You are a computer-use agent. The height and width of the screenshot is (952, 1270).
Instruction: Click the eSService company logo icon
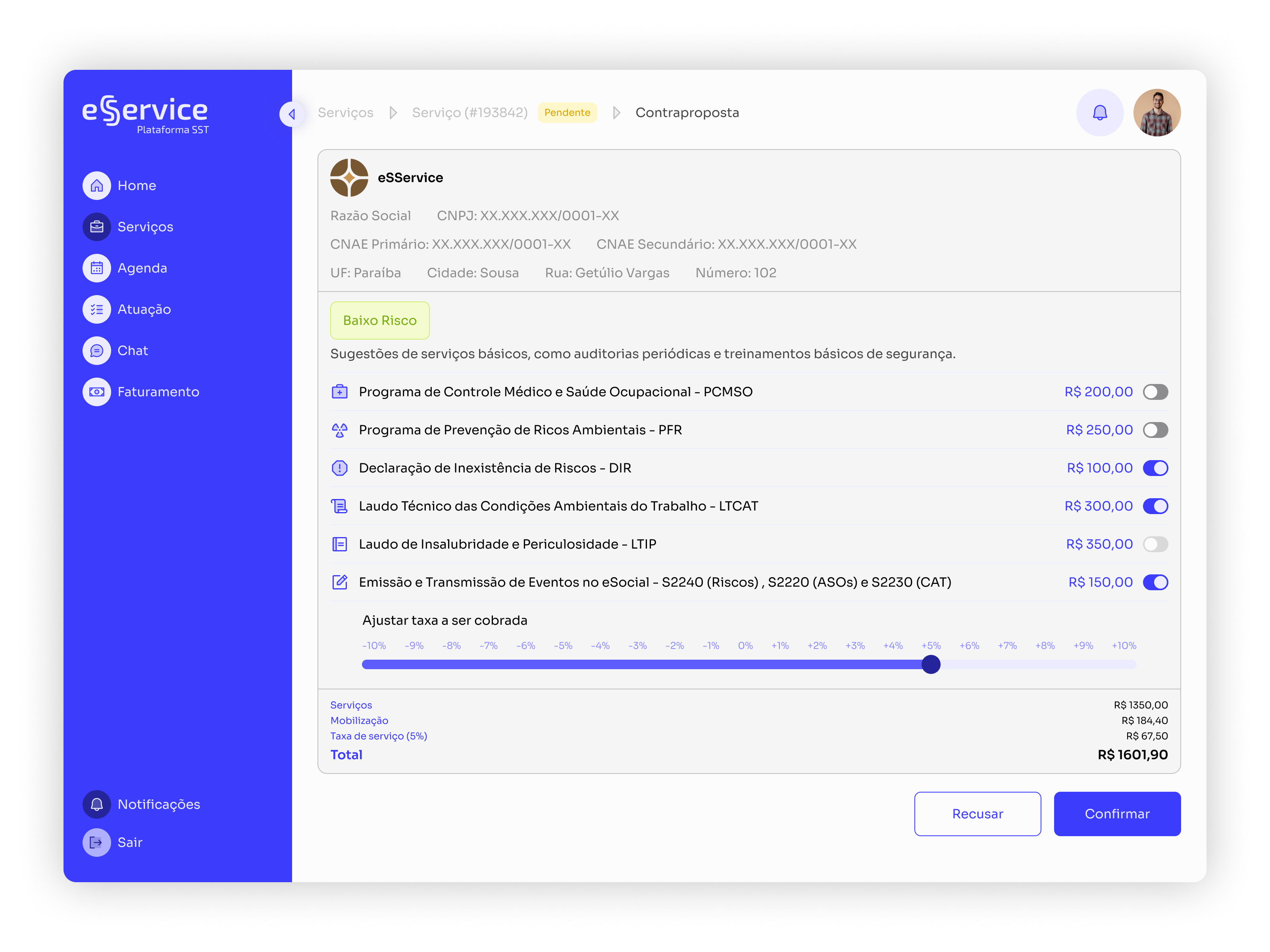(x=349, y=178)
